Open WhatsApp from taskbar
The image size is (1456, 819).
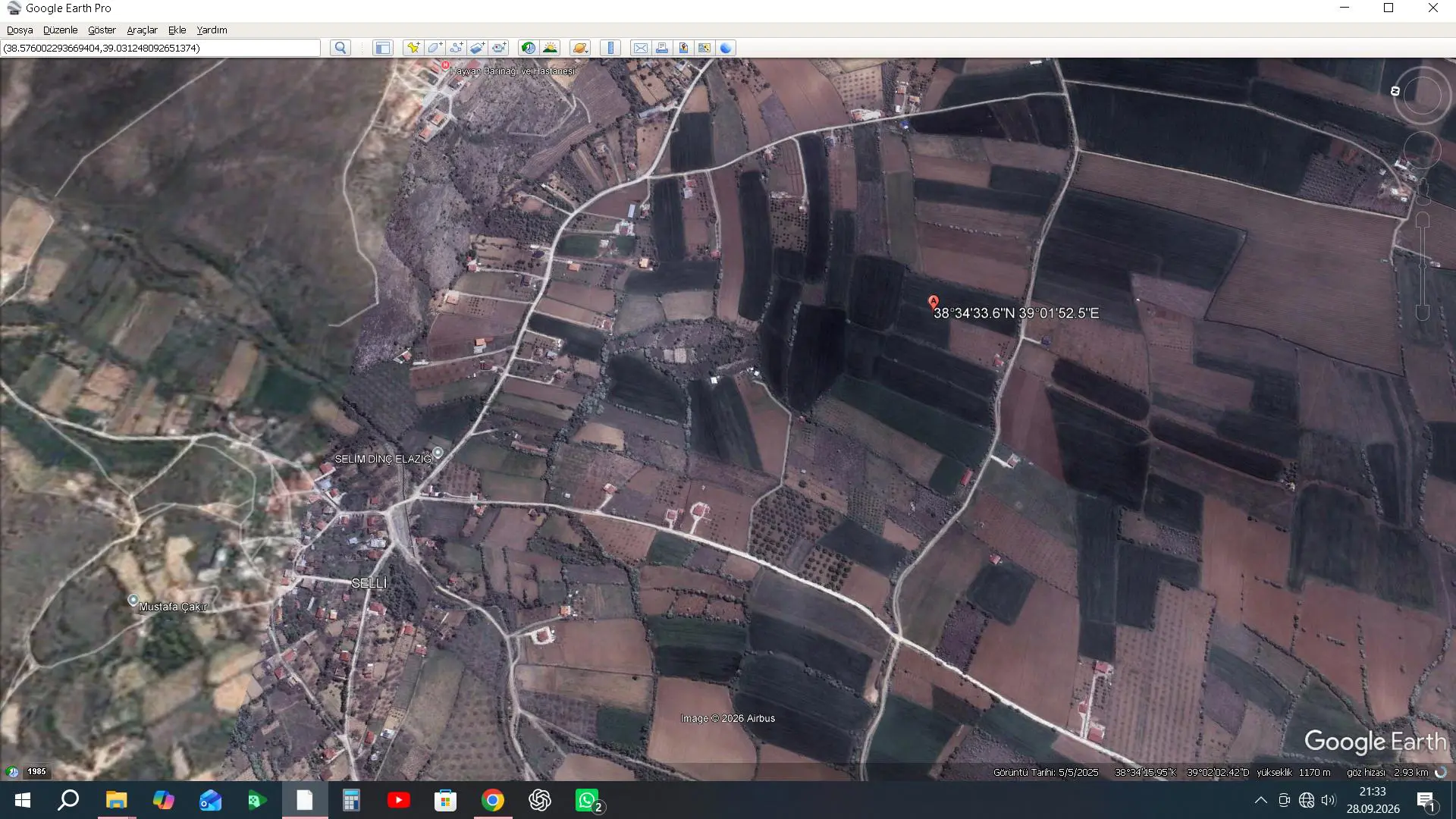pos(588,800)
